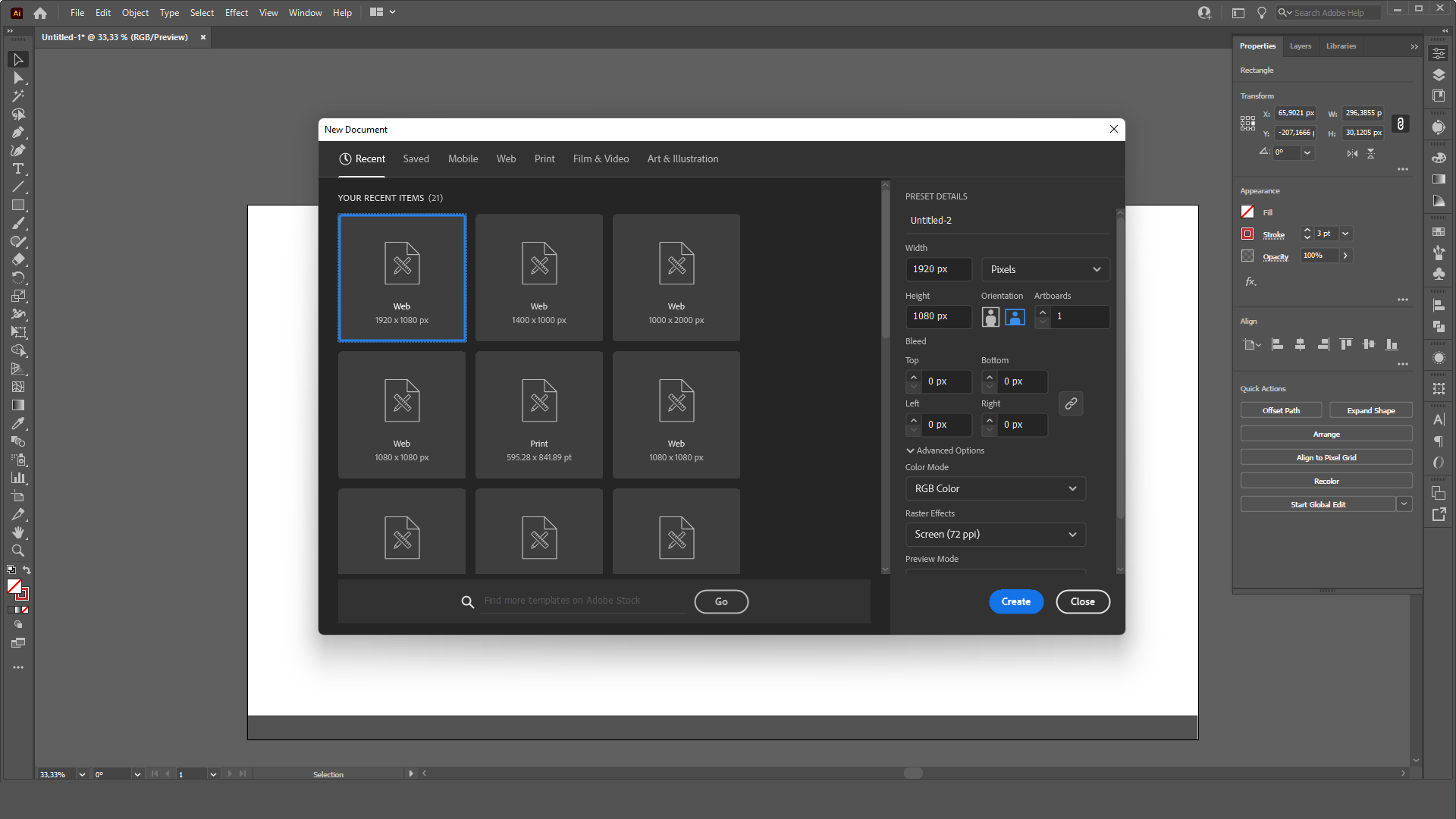Select the Zoom tool
The height and width of the screenshot is (819, 1456).
click(18, 551)
